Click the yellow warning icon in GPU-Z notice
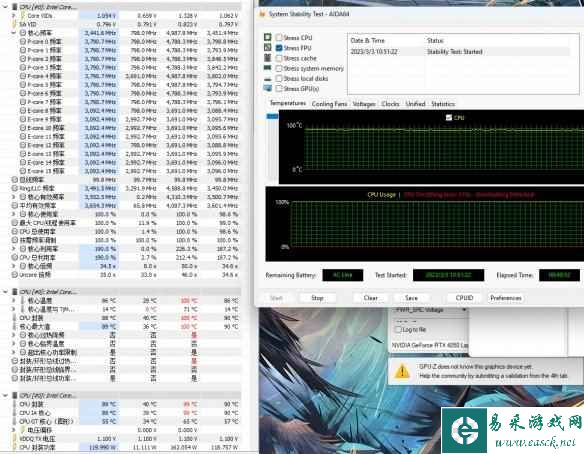 click(402, 371)
